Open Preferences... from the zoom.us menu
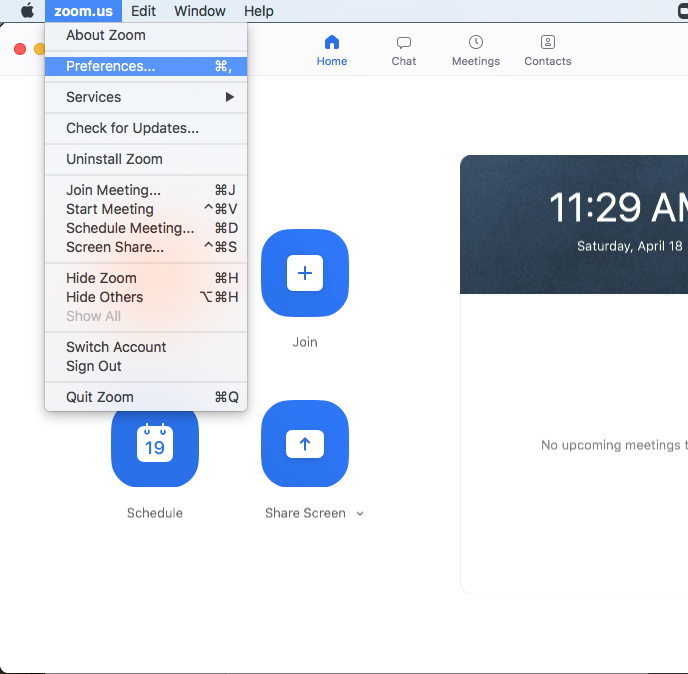The height and width of the screenshot is (674, 688). [x=146, y=66]
